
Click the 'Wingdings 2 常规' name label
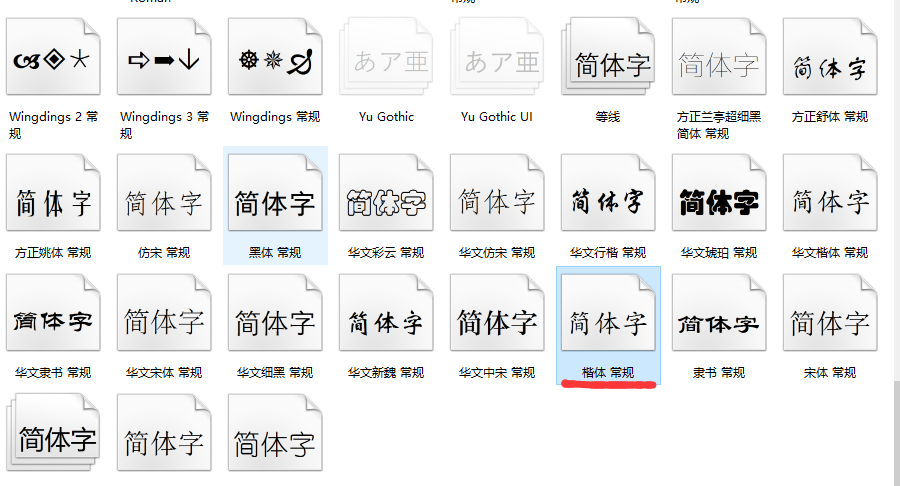tap(53, 125)
